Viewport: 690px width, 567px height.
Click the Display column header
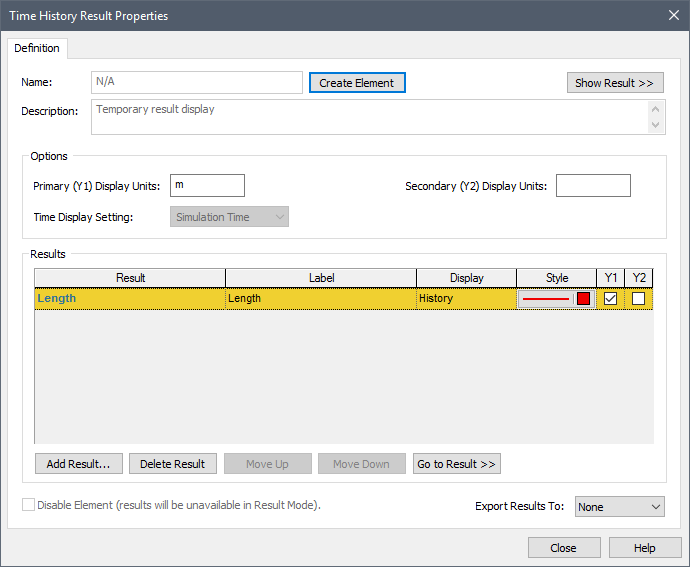pyautogui.click(x=466, y=278)
